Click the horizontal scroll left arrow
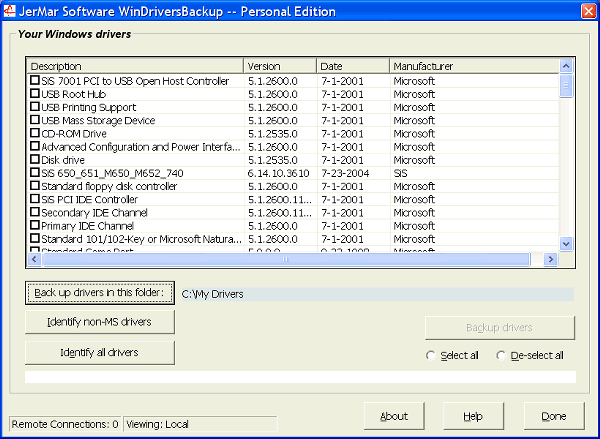This screenshot has height=439, width=600. pos(34,259)
